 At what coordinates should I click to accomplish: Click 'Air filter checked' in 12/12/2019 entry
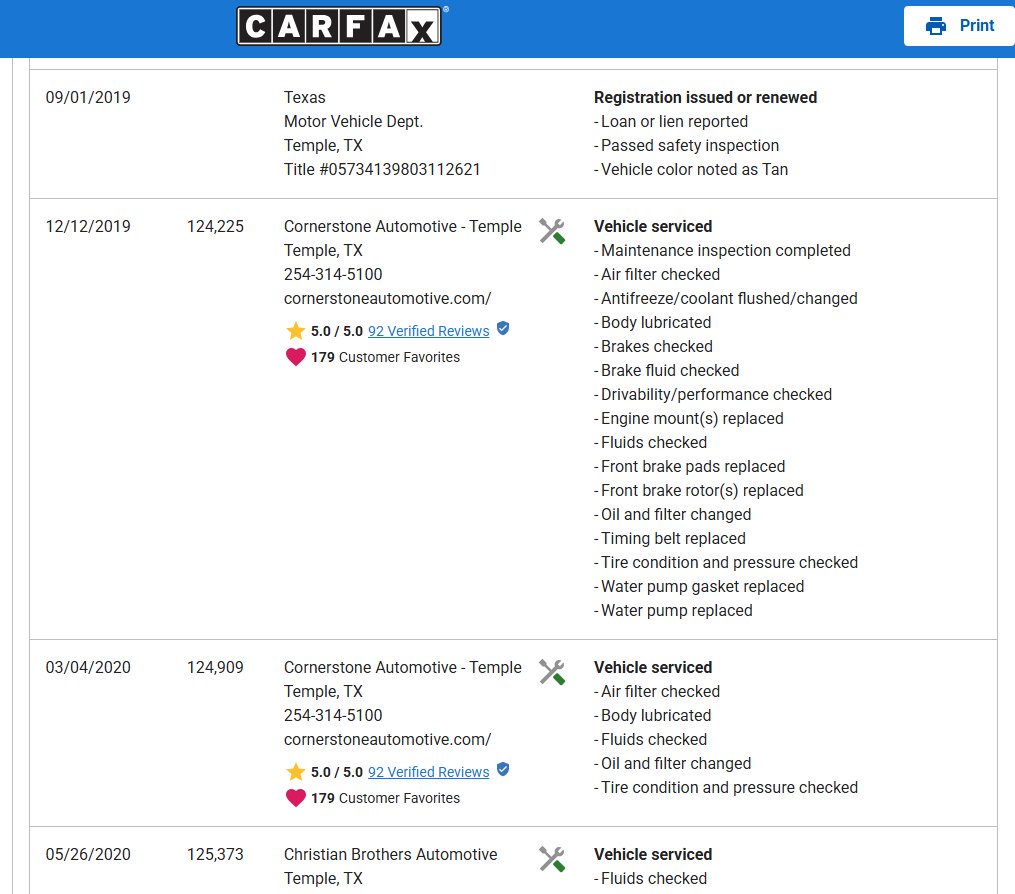[x=657, y=274]
